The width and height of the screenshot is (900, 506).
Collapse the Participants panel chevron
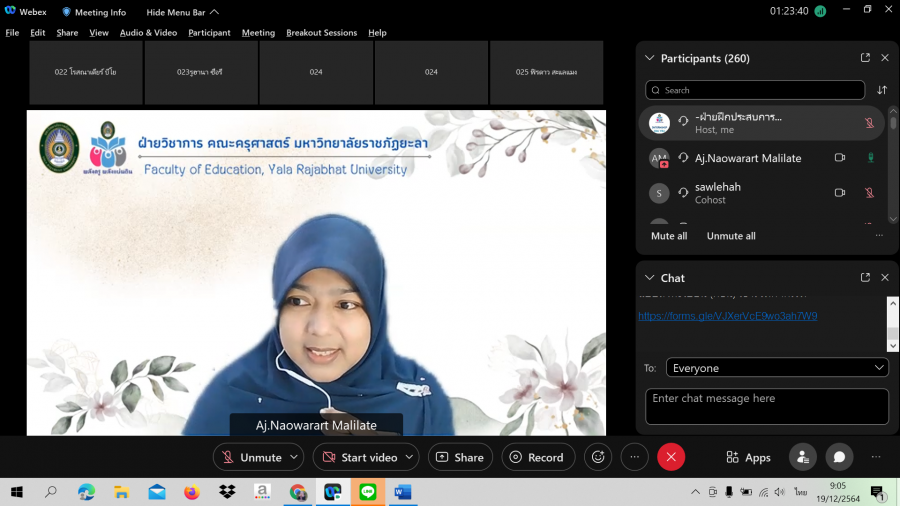click(650, 58)
